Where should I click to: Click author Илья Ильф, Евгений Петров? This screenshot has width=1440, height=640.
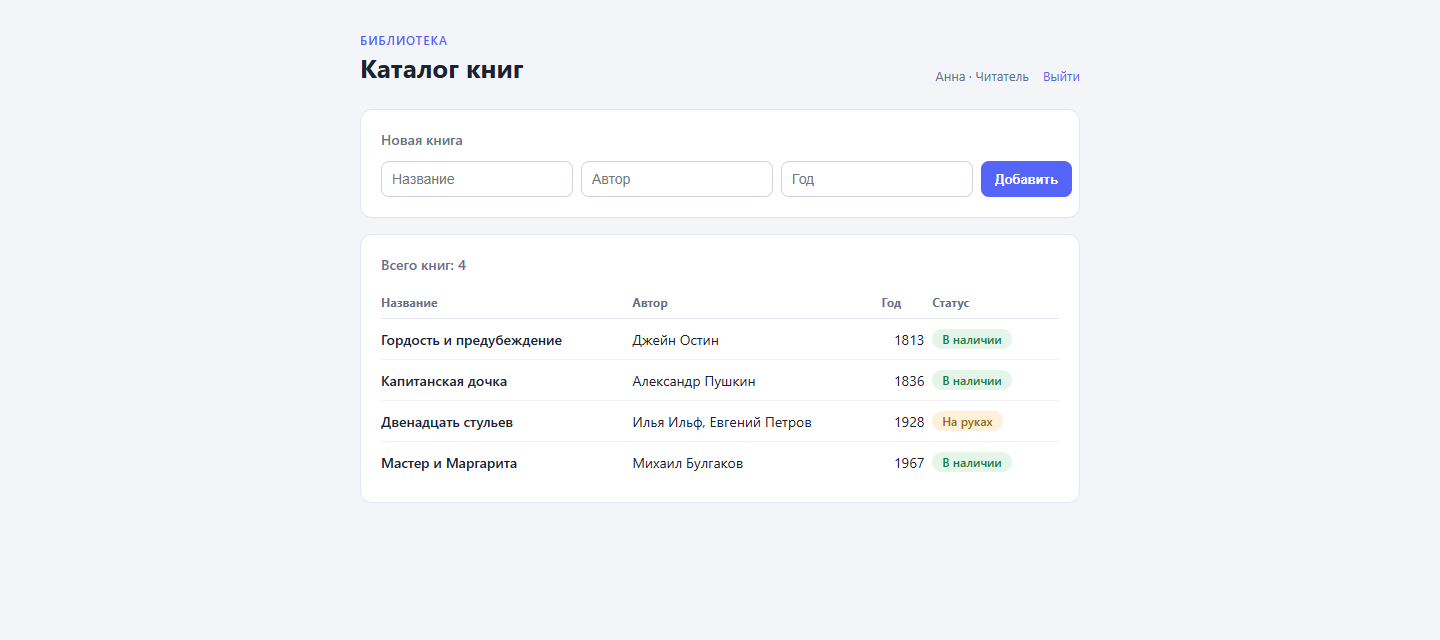coord(722,422)
